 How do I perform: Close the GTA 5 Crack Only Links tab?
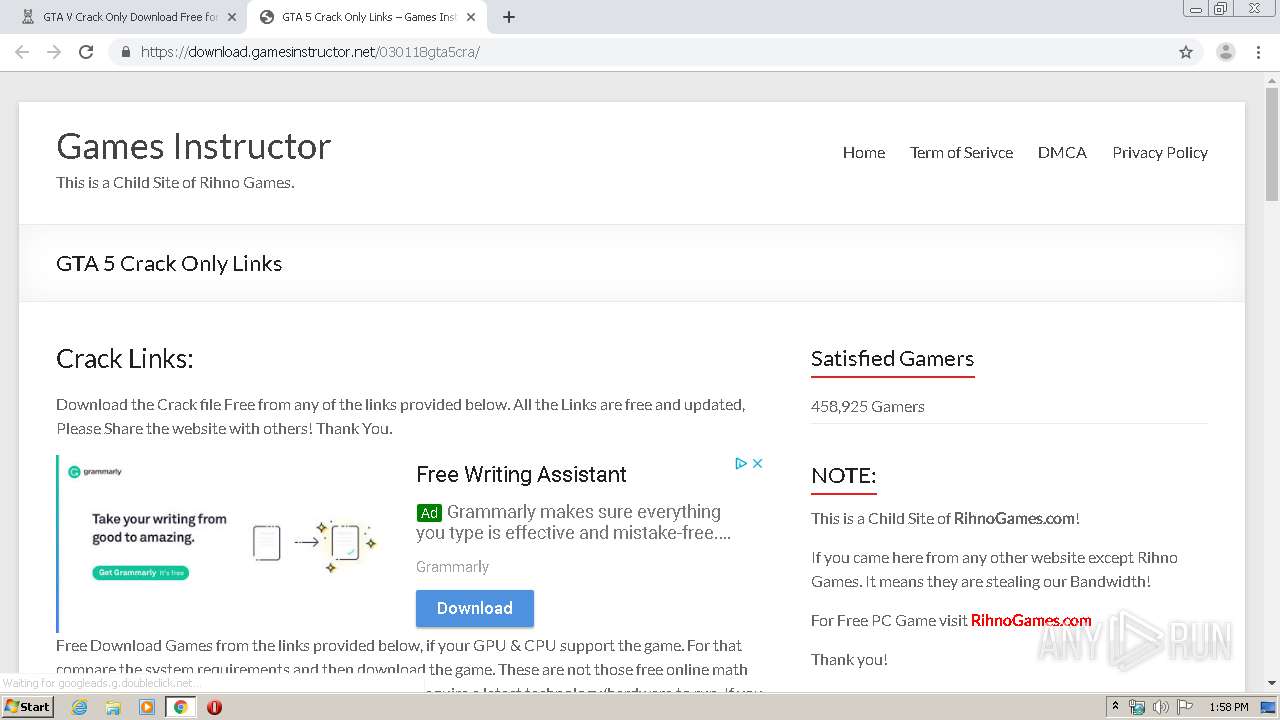(x=472, y=17)
